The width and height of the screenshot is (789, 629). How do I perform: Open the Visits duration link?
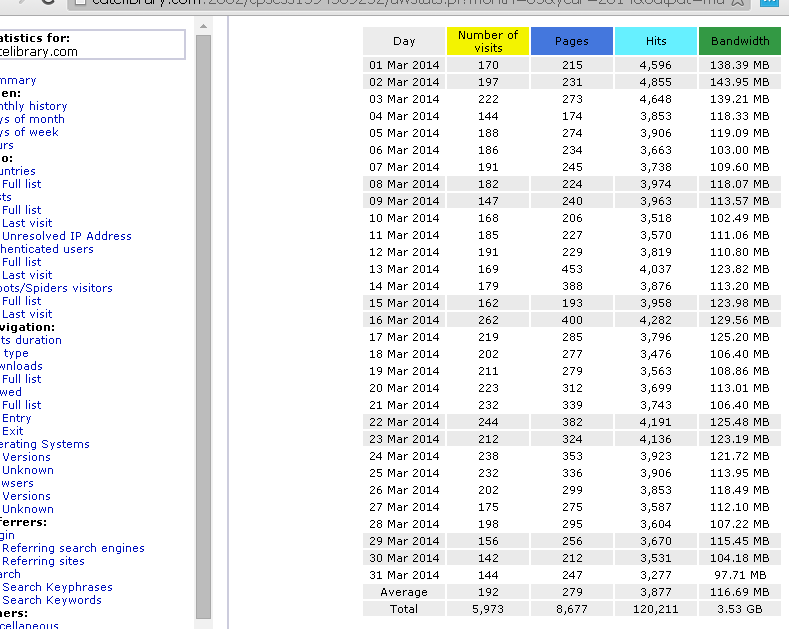(x=32, y=340)
